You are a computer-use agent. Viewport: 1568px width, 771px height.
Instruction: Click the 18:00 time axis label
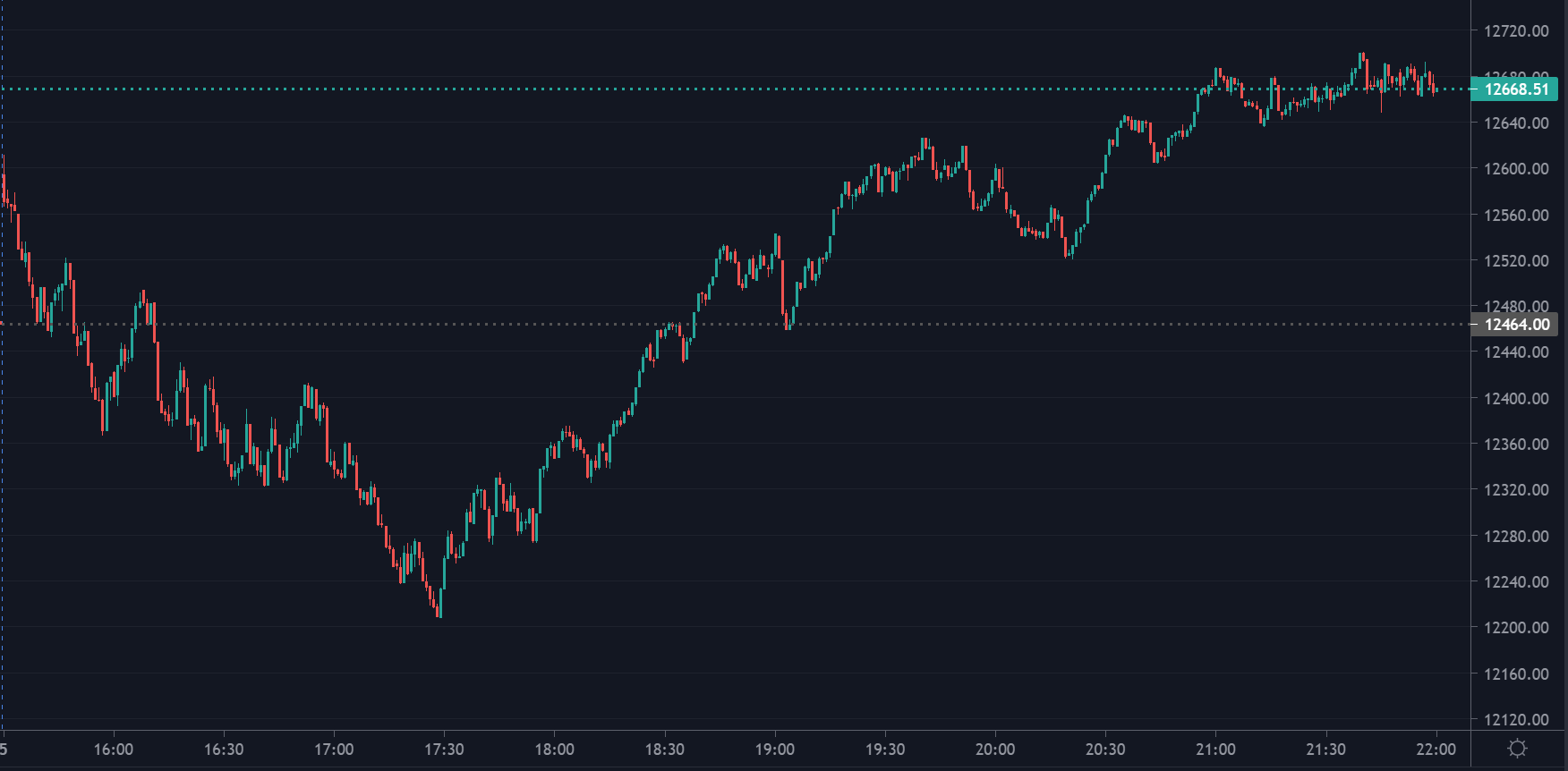555,750
